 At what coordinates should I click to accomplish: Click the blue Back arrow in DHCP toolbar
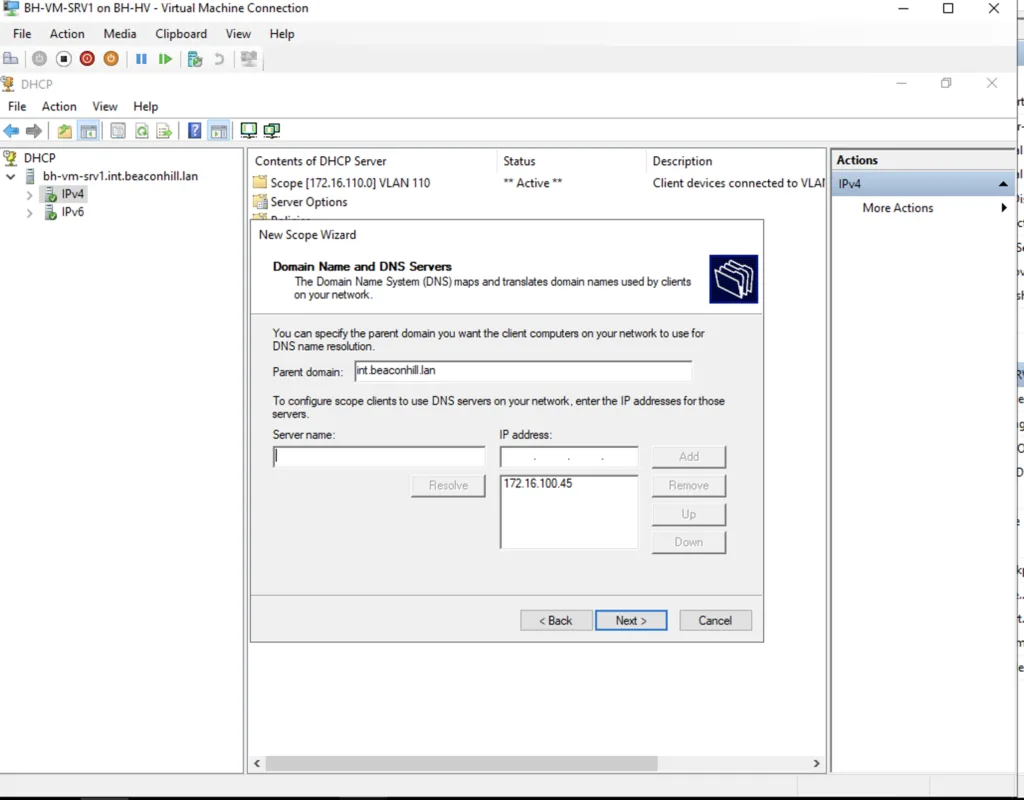click(x=11, y=131)
